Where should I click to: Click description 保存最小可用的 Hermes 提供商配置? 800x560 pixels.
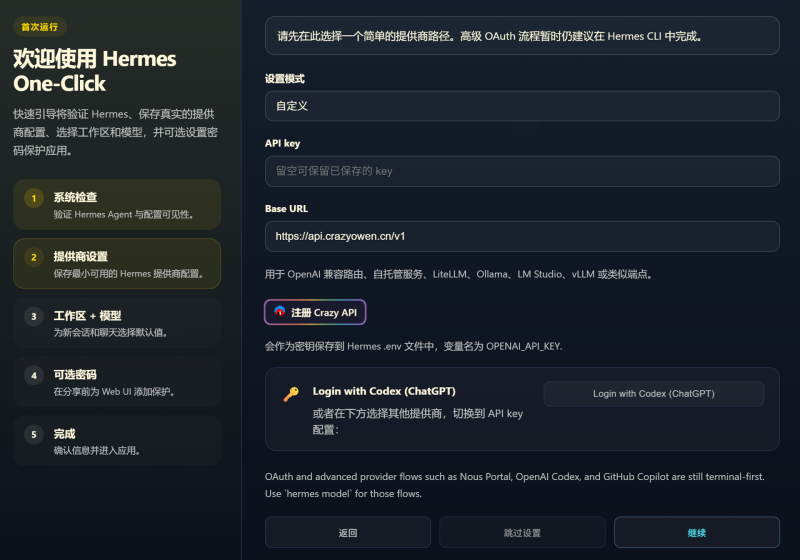click(x=129, y=274)
